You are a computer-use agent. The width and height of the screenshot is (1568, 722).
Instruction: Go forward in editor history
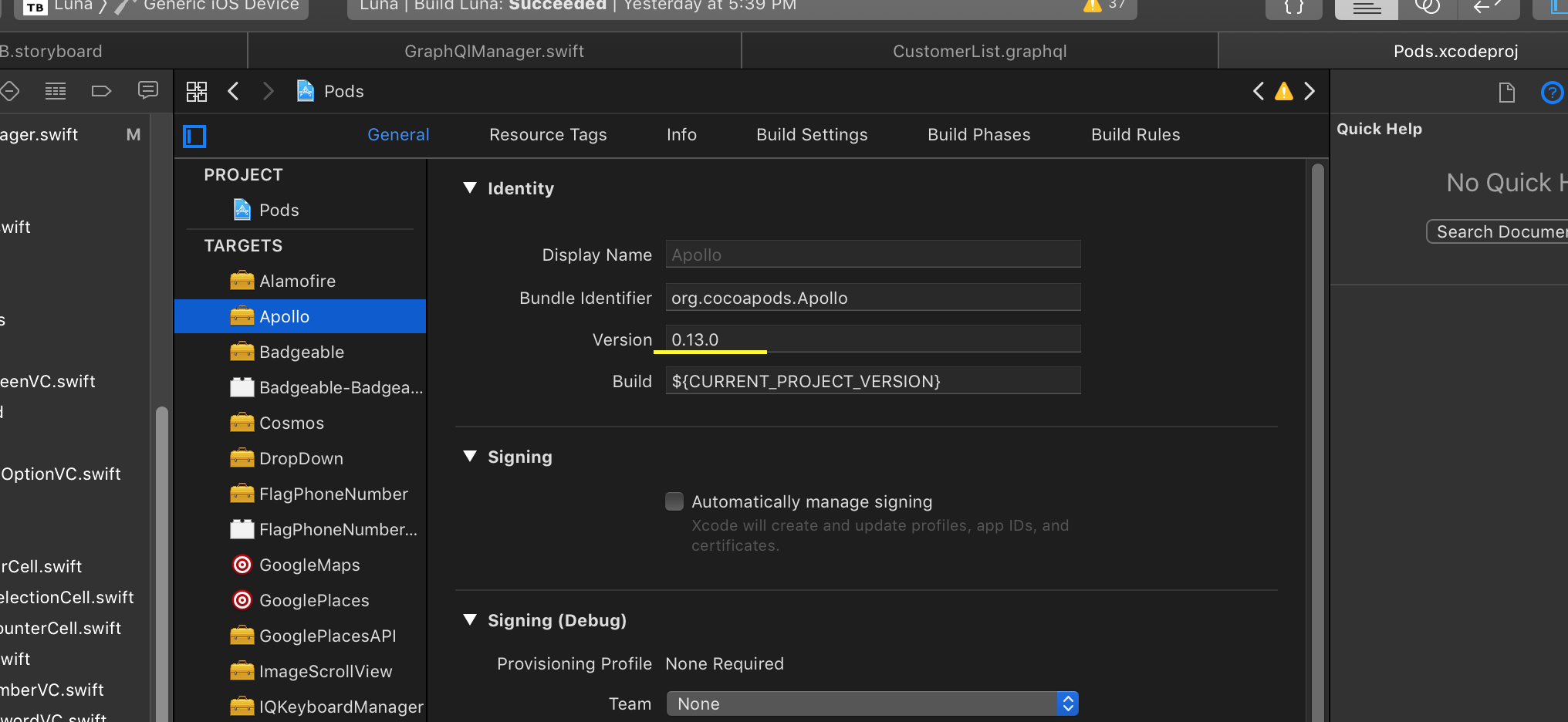point(268,92)
